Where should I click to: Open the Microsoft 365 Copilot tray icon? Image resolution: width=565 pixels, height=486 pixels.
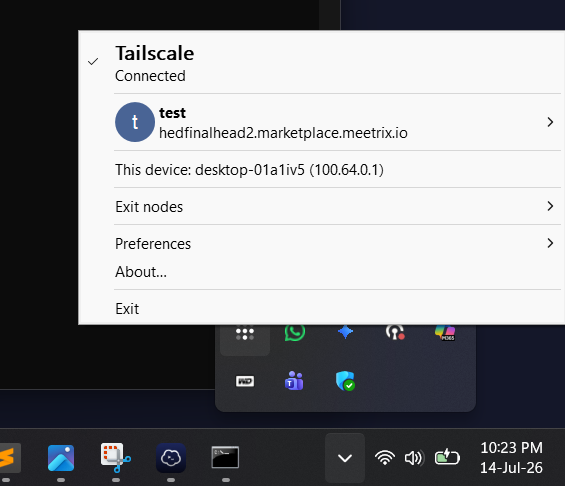click(445, 332)
